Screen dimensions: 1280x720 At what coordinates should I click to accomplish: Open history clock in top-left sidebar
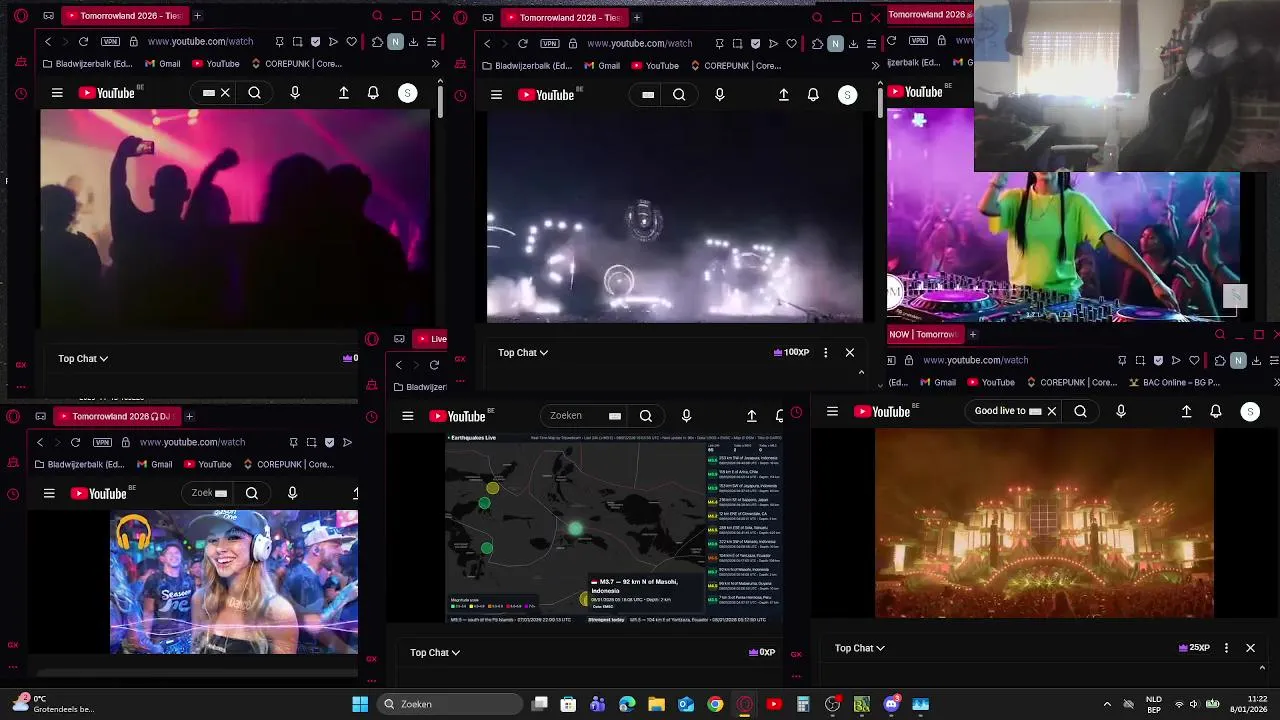tap(21, 94)
